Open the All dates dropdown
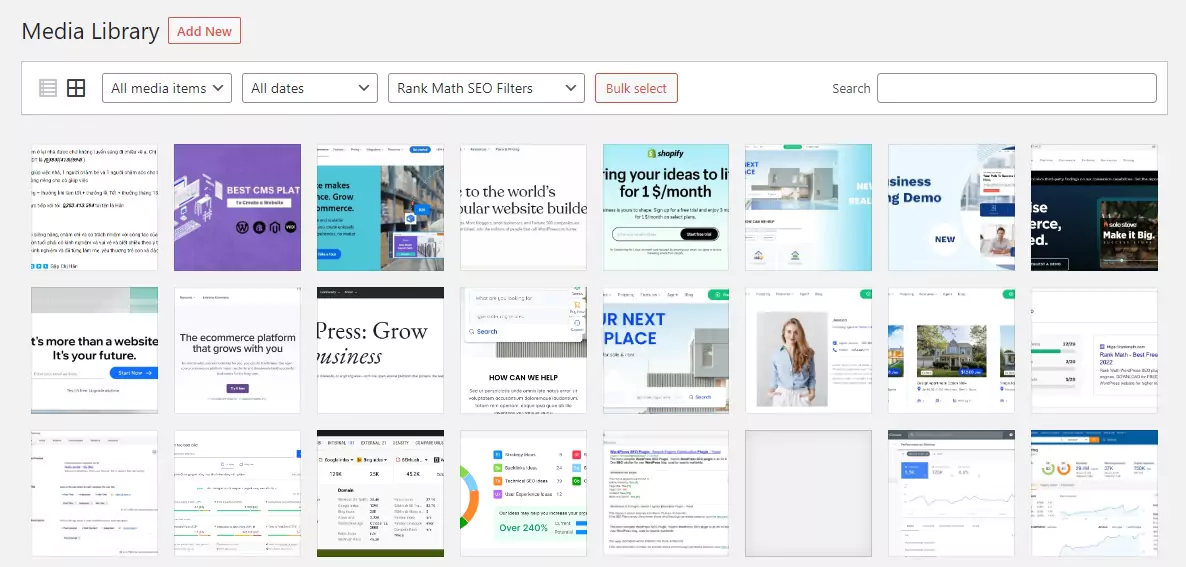The height and width of the screenshot is (567, 1186). click(x=310, y=88)
